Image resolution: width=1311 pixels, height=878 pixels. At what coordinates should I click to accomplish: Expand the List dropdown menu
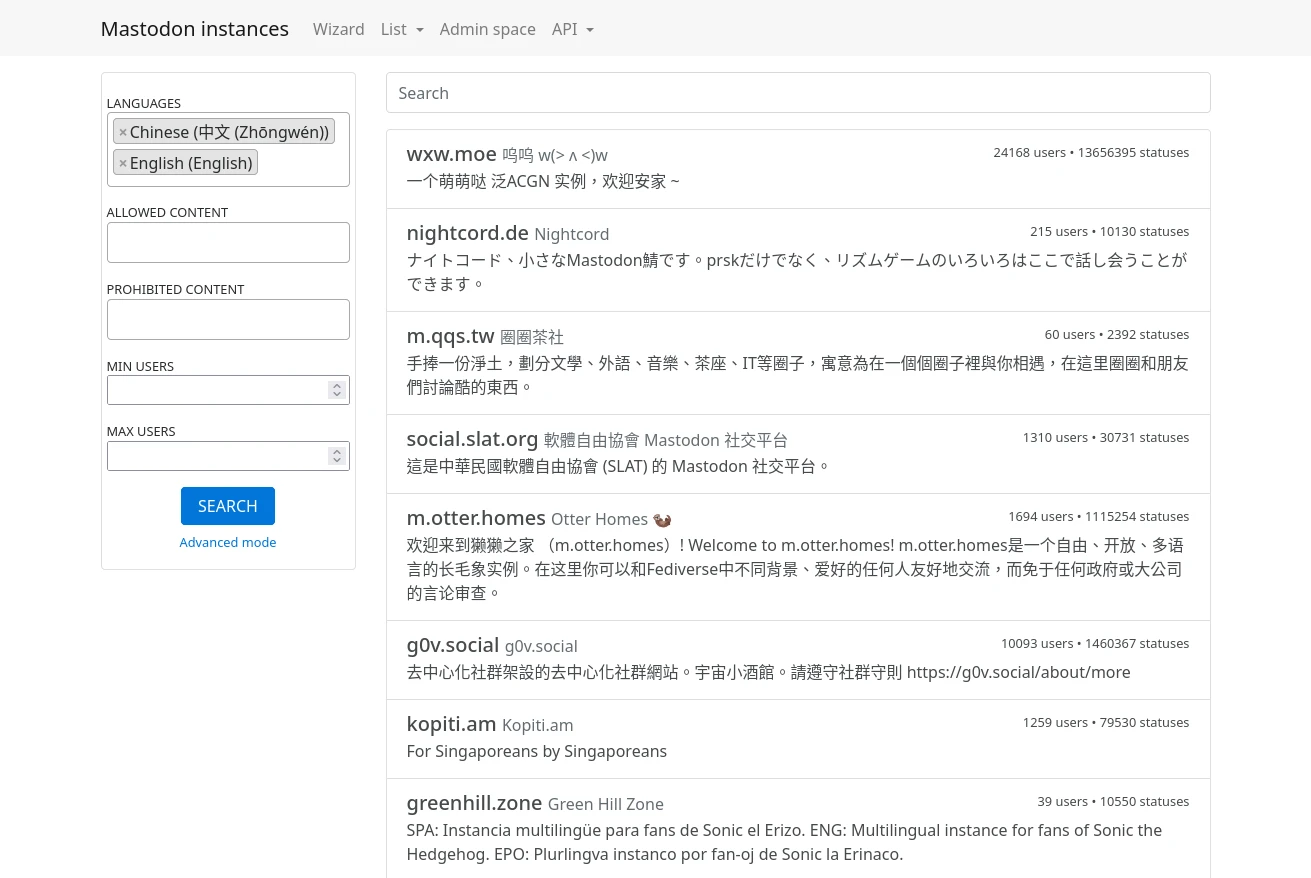coord(402,29)
